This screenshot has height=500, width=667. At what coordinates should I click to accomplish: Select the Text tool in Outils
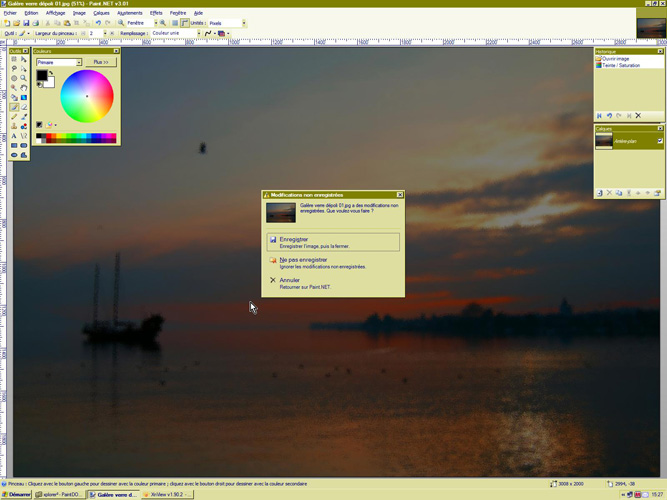14,136
